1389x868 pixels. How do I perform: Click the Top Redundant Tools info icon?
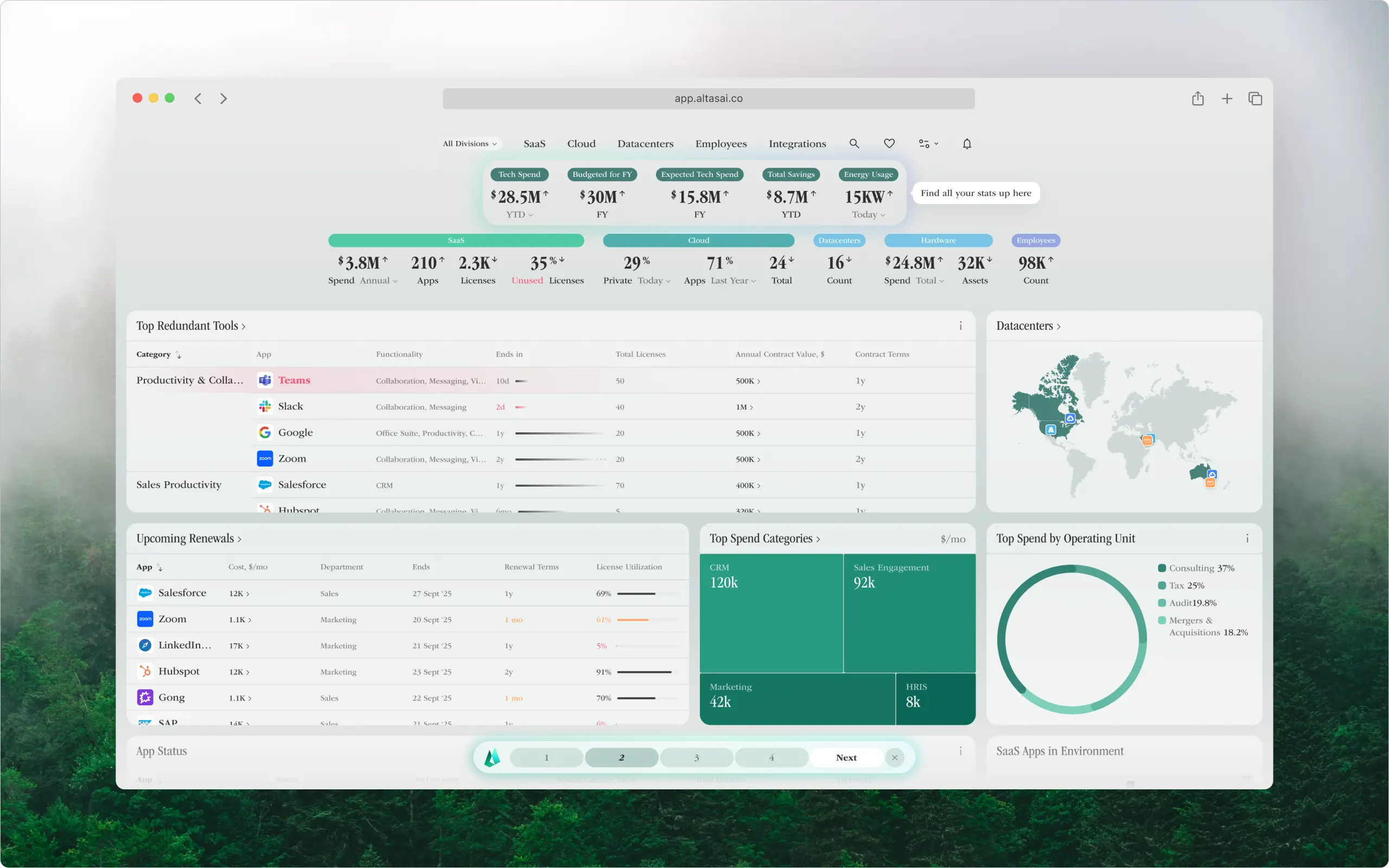pyautogui.click(x=960, y=326)
